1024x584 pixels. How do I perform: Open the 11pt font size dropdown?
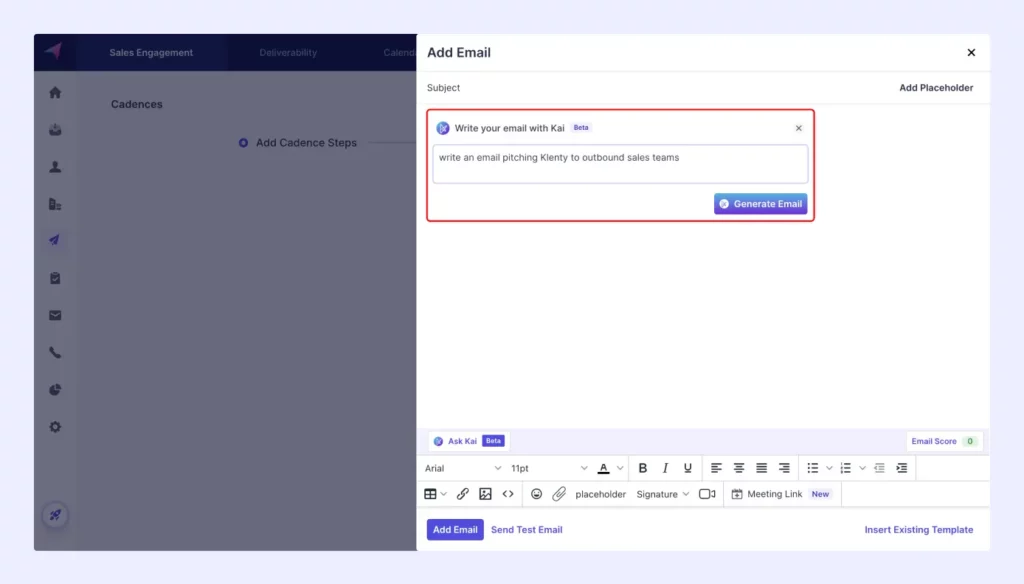pyautogui.click(x=549, y=468)
